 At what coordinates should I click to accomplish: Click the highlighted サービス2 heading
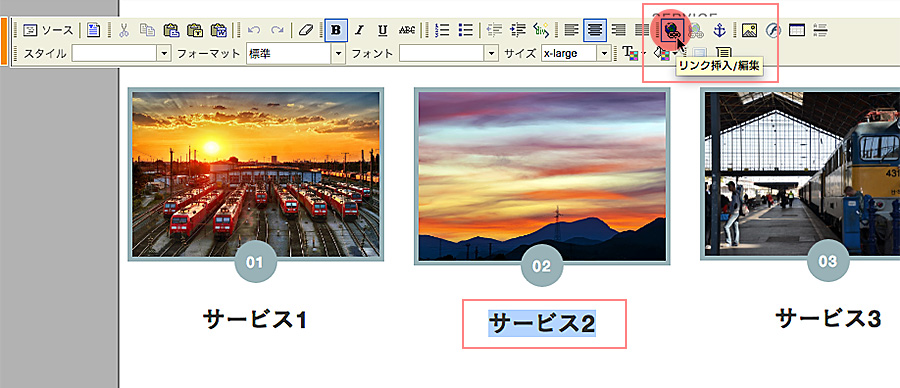[x=542, y=324]
